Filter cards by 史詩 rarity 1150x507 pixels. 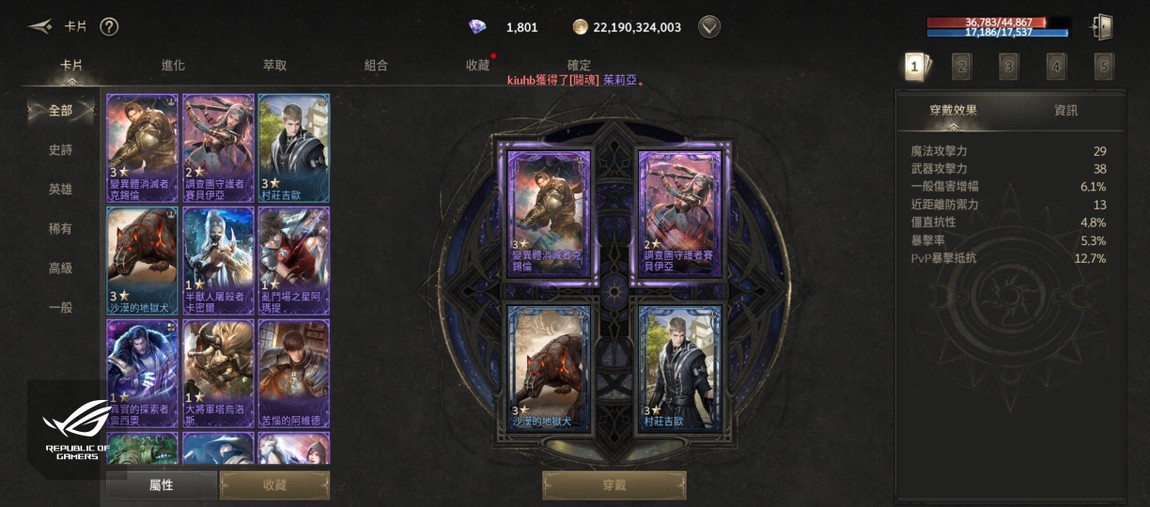tap(61, 150)
